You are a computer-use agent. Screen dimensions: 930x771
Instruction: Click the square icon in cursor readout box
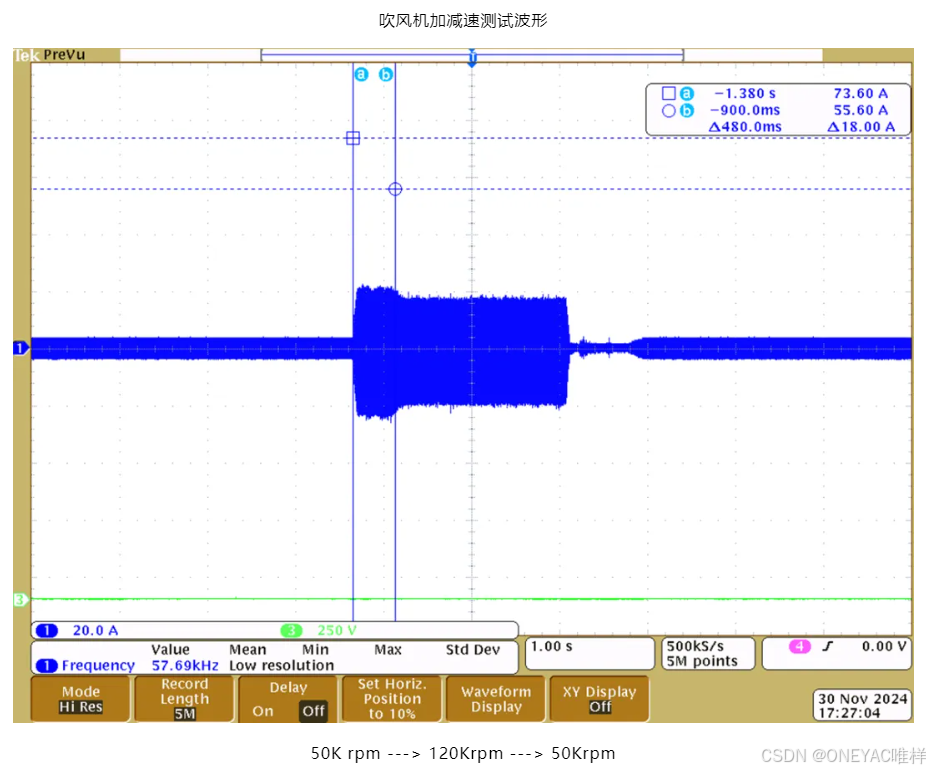[668, 94]
